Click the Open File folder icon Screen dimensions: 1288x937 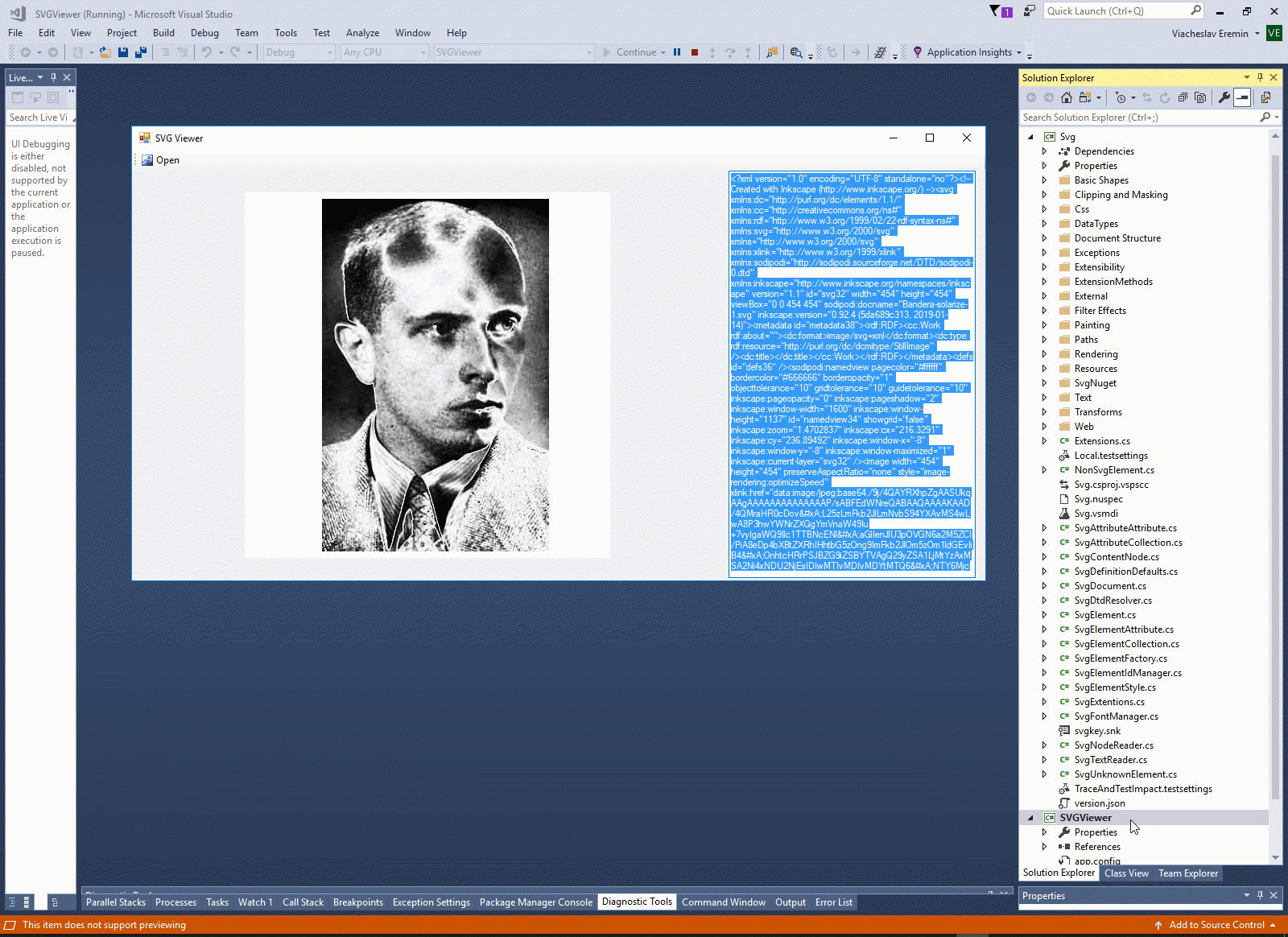(105, 52)
